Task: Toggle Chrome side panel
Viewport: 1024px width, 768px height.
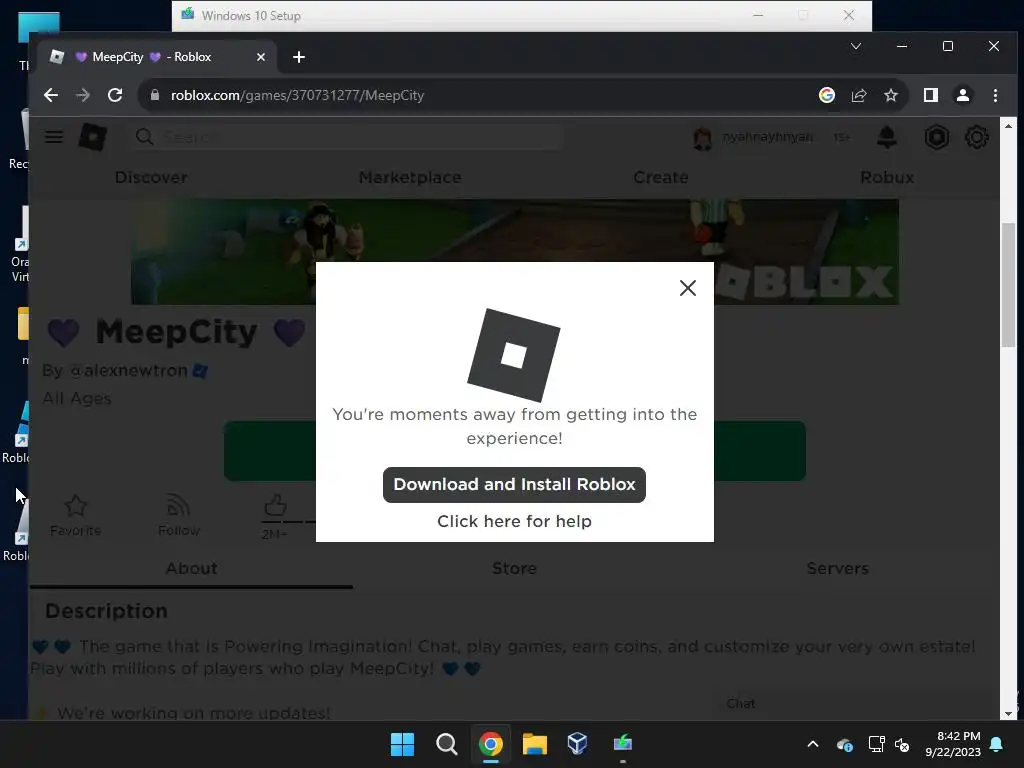Action: (x=931, y=95)
